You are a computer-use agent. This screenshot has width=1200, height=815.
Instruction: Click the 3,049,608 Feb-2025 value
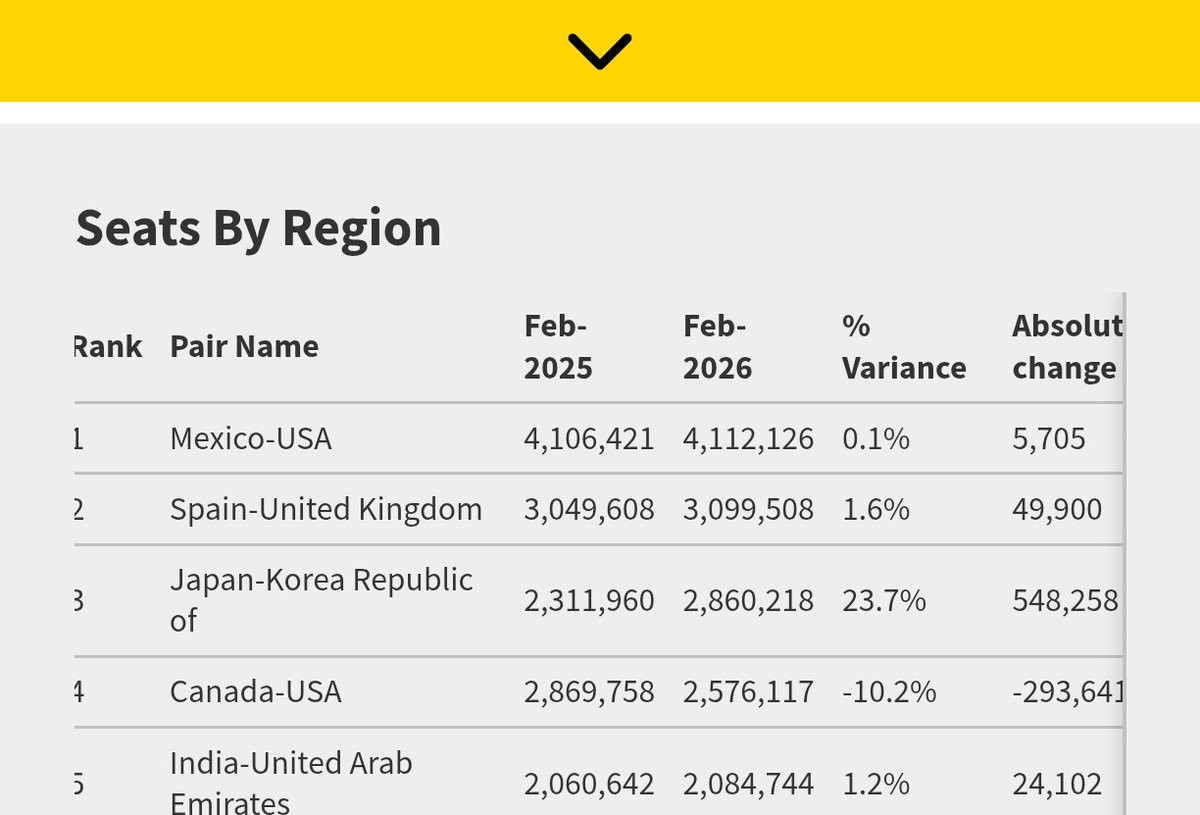[x=589, y=510]
